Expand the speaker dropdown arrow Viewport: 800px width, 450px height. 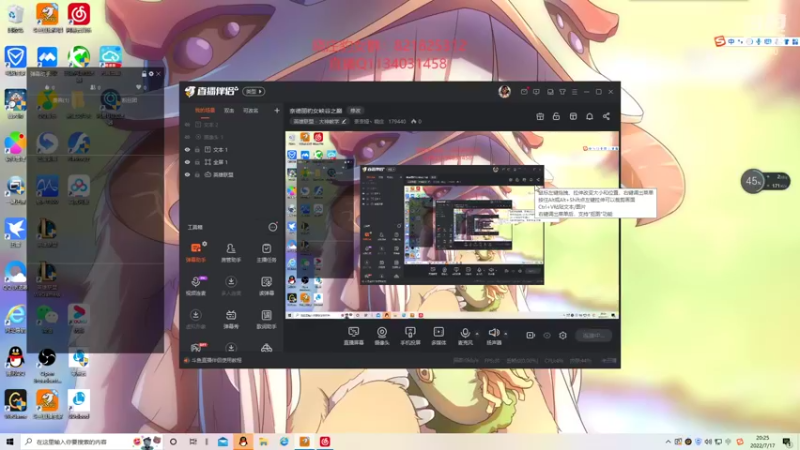(x=506, y=334)
